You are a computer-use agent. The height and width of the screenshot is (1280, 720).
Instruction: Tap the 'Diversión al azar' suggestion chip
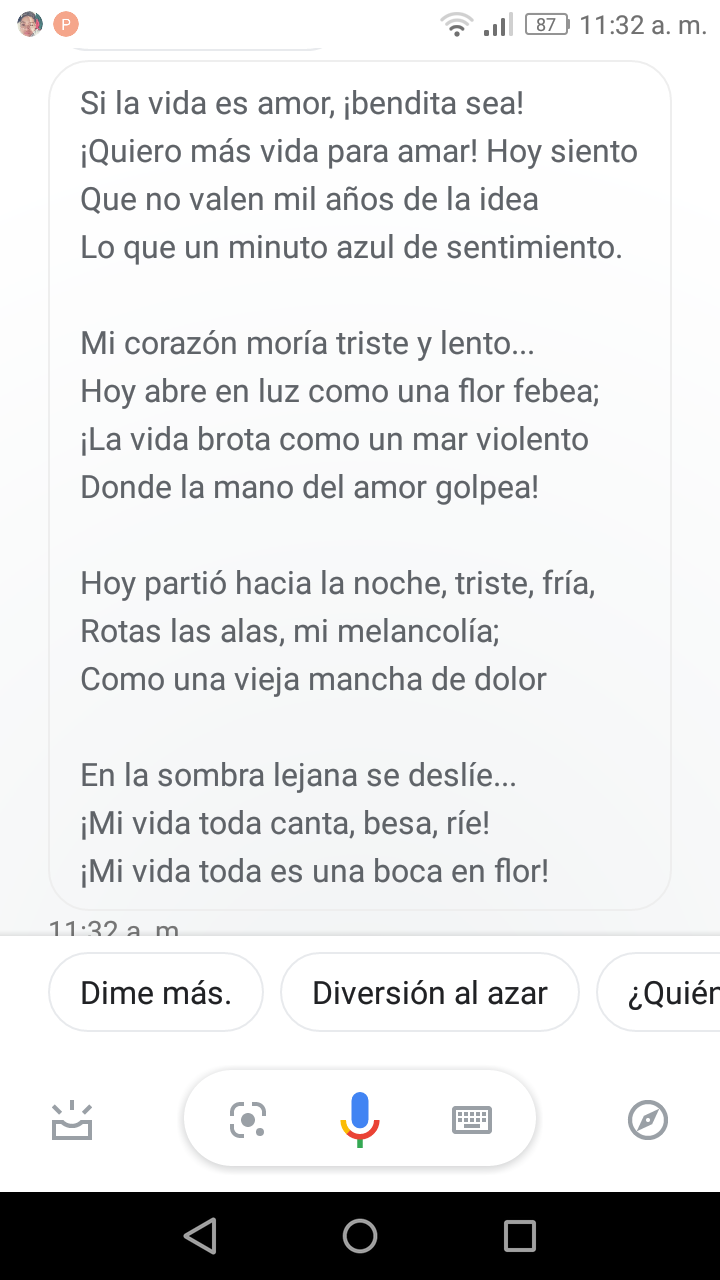click(430, 993)
